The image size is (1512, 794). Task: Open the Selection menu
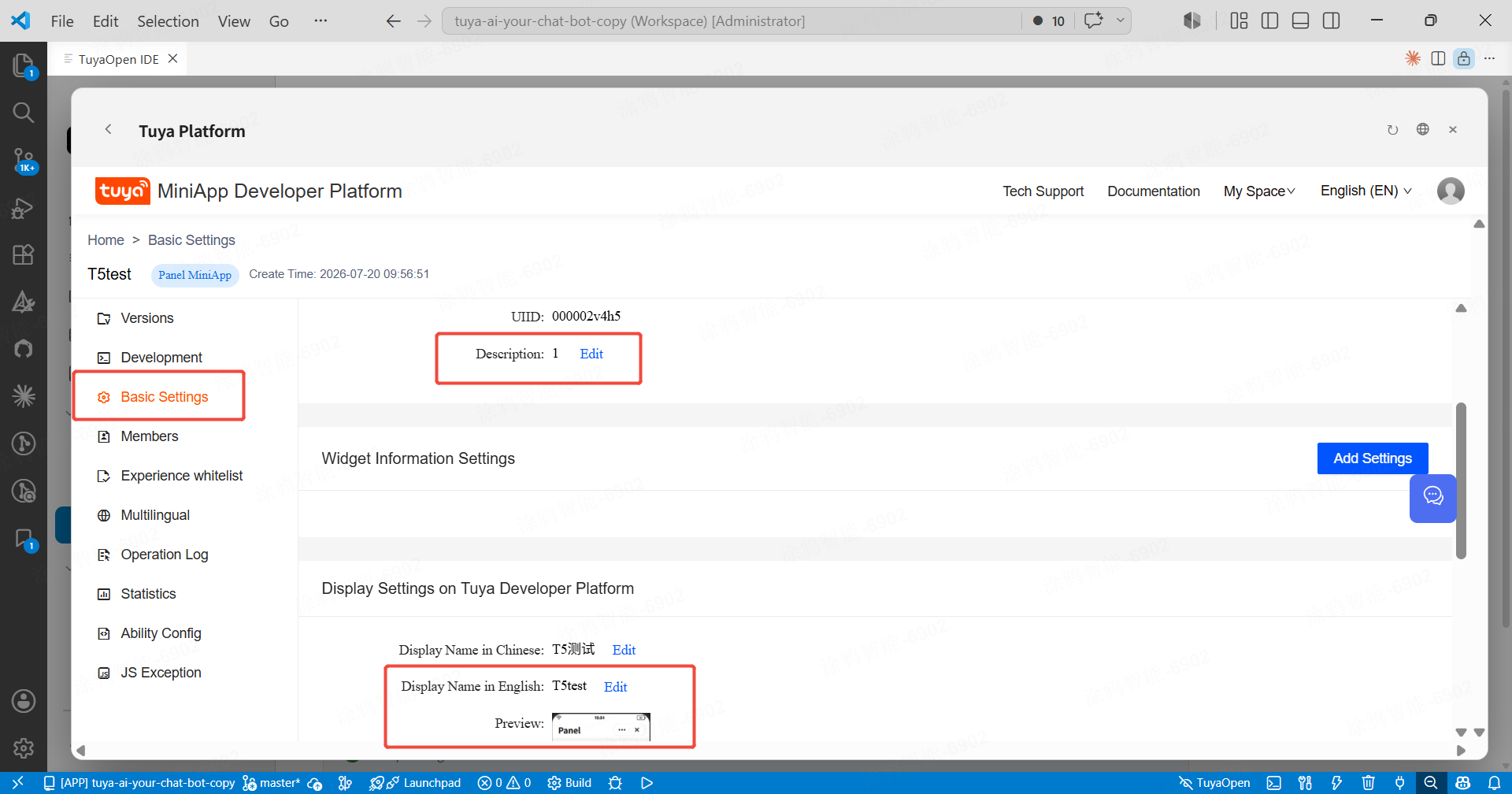pos(168,21)
